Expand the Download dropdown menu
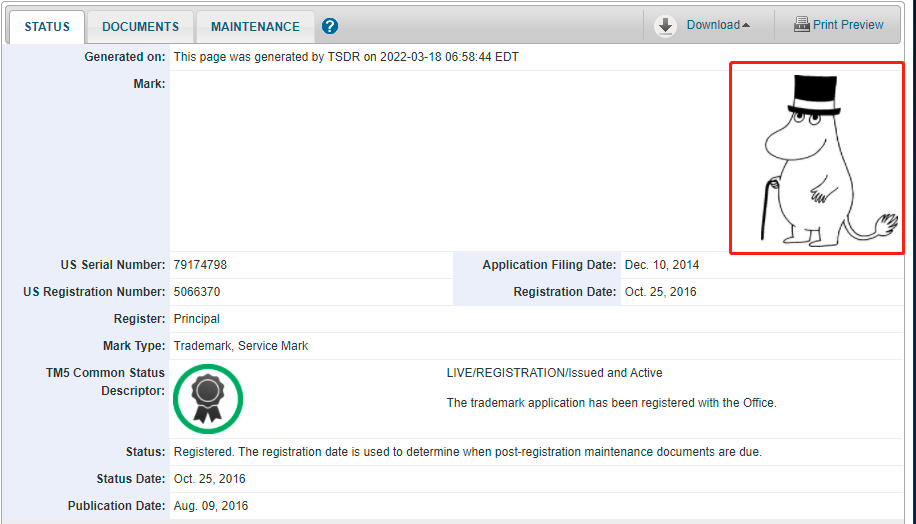Image resolution: width=916 pixels, height=524 pixels. click(x=718, y=25)
